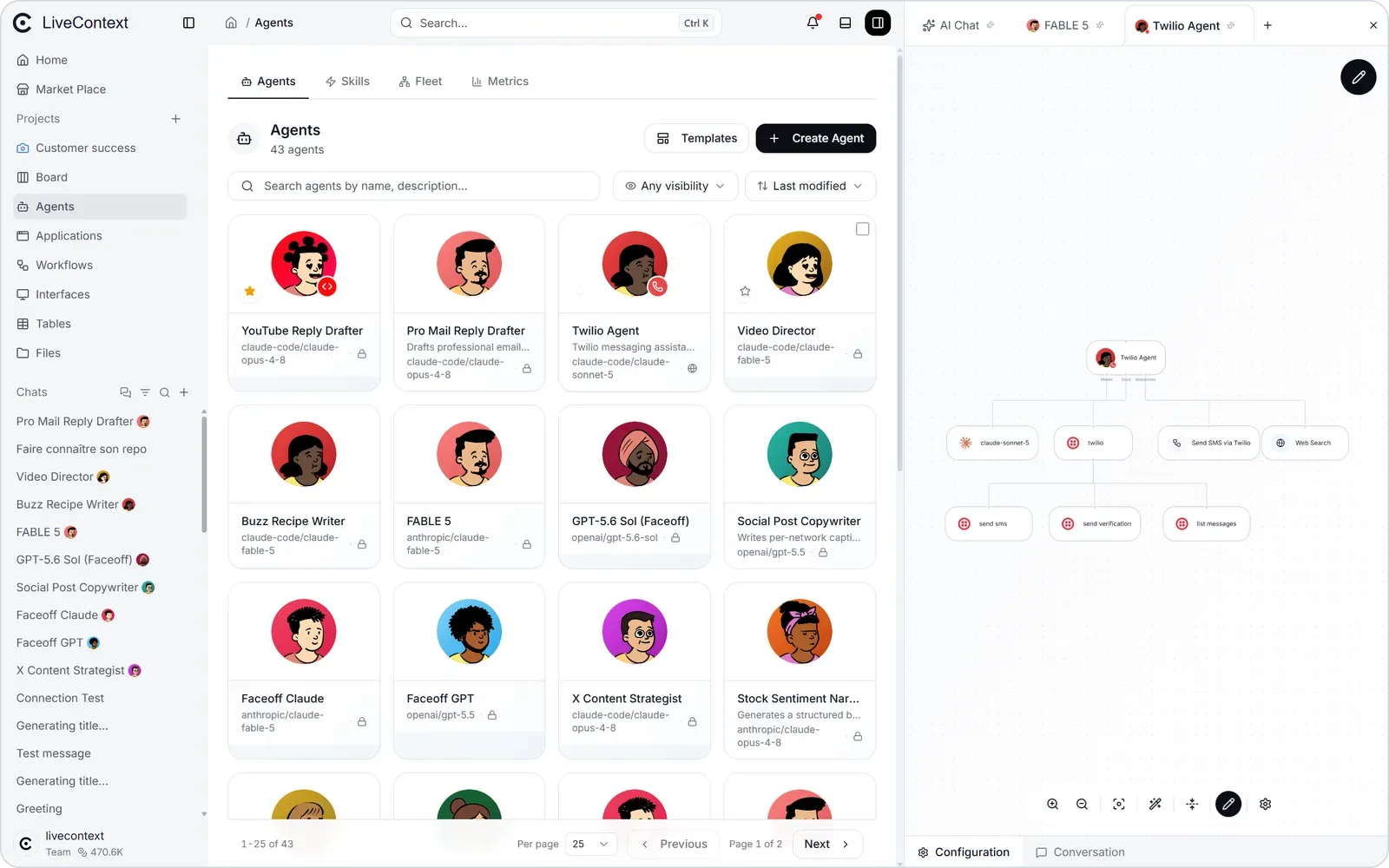
Task: Focus the global Search box
Action: pyautogui.click(x=556, y=23)
